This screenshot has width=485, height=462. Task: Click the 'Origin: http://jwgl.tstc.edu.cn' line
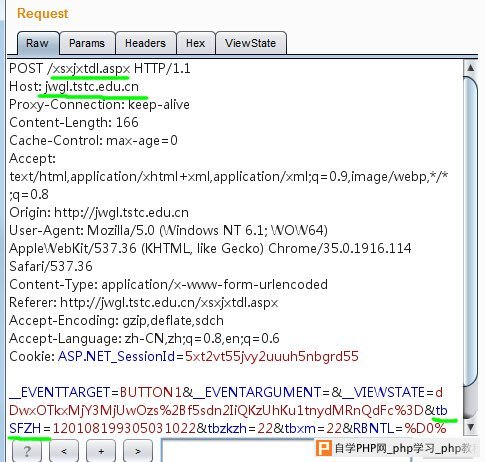point(99,212)
